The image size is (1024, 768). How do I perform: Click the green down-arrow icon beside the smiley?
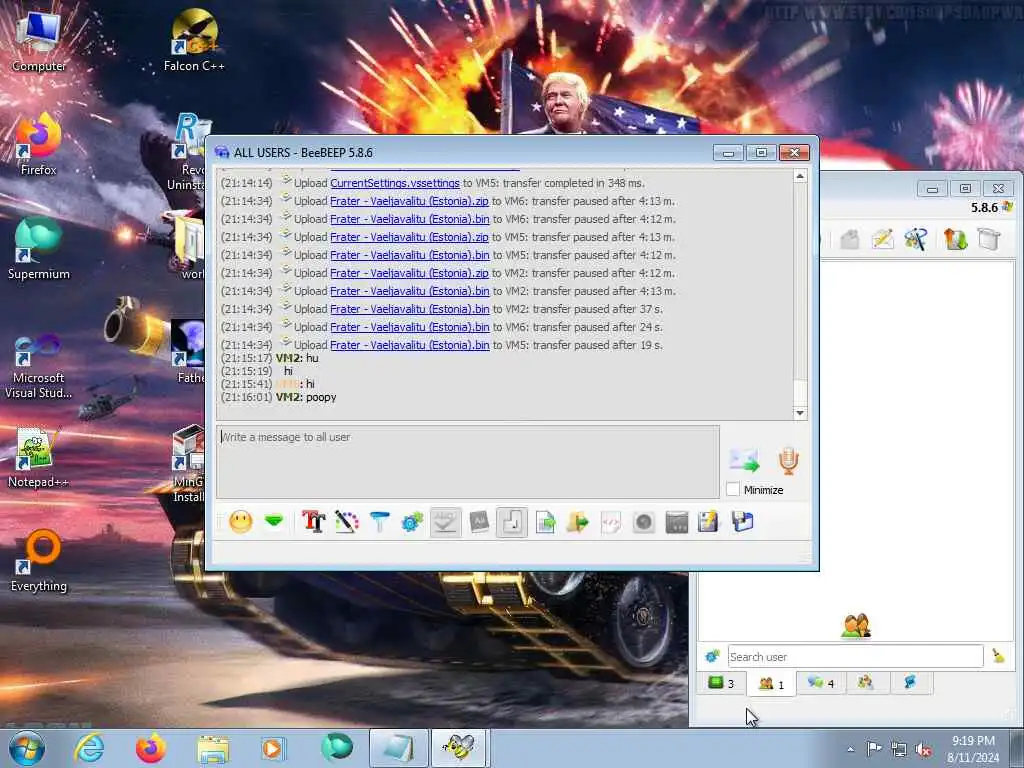(274, 521)
